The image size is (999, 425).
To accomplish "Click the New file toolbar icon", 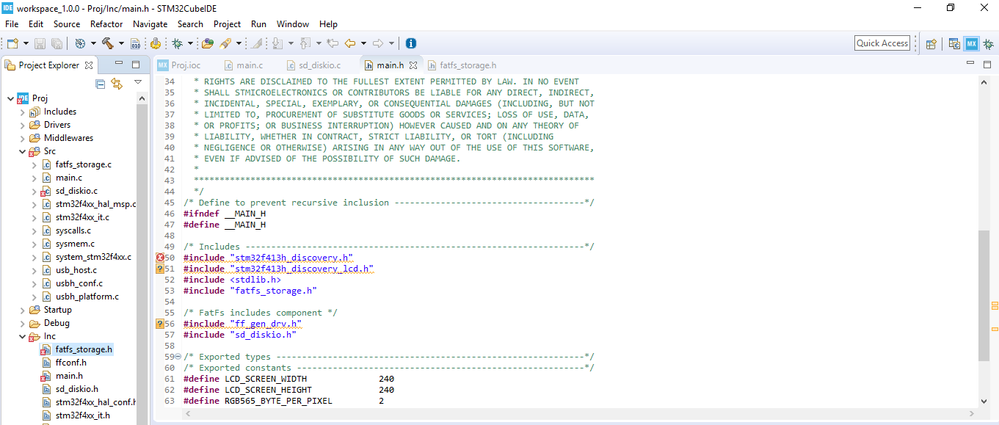I will pos(13,43).
